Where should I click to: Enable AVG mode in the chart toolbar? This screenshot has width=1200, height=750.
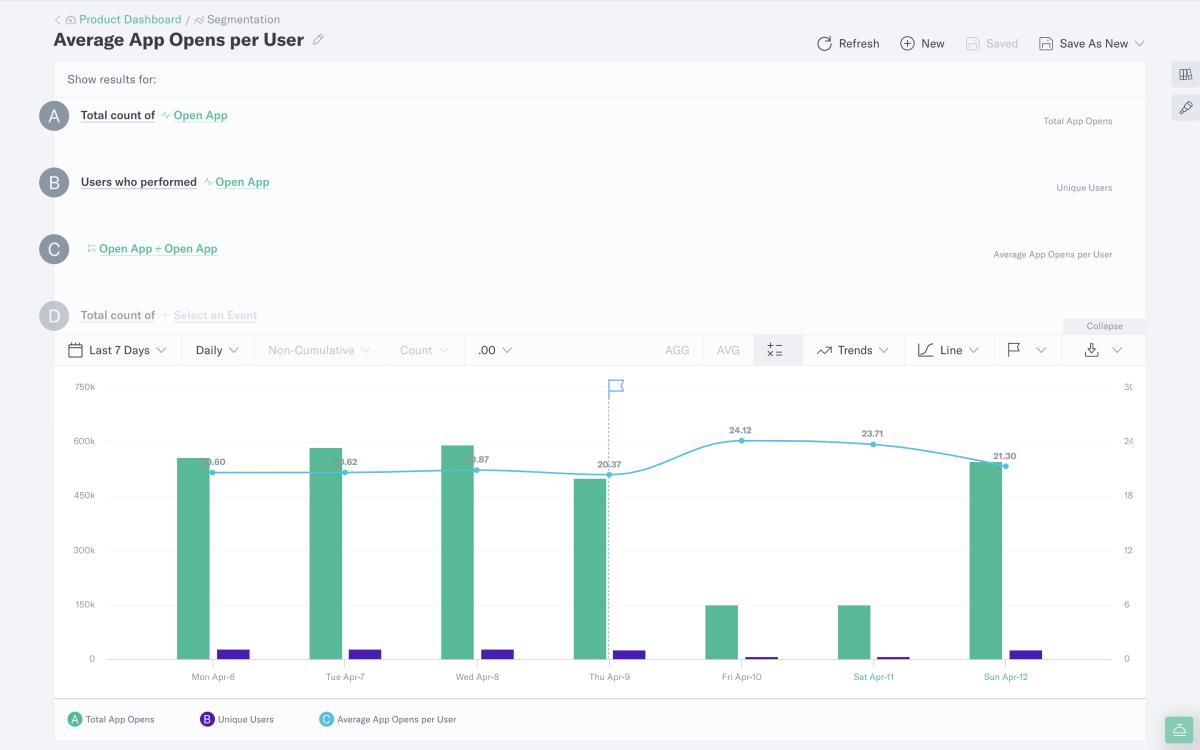coord(727,350)
